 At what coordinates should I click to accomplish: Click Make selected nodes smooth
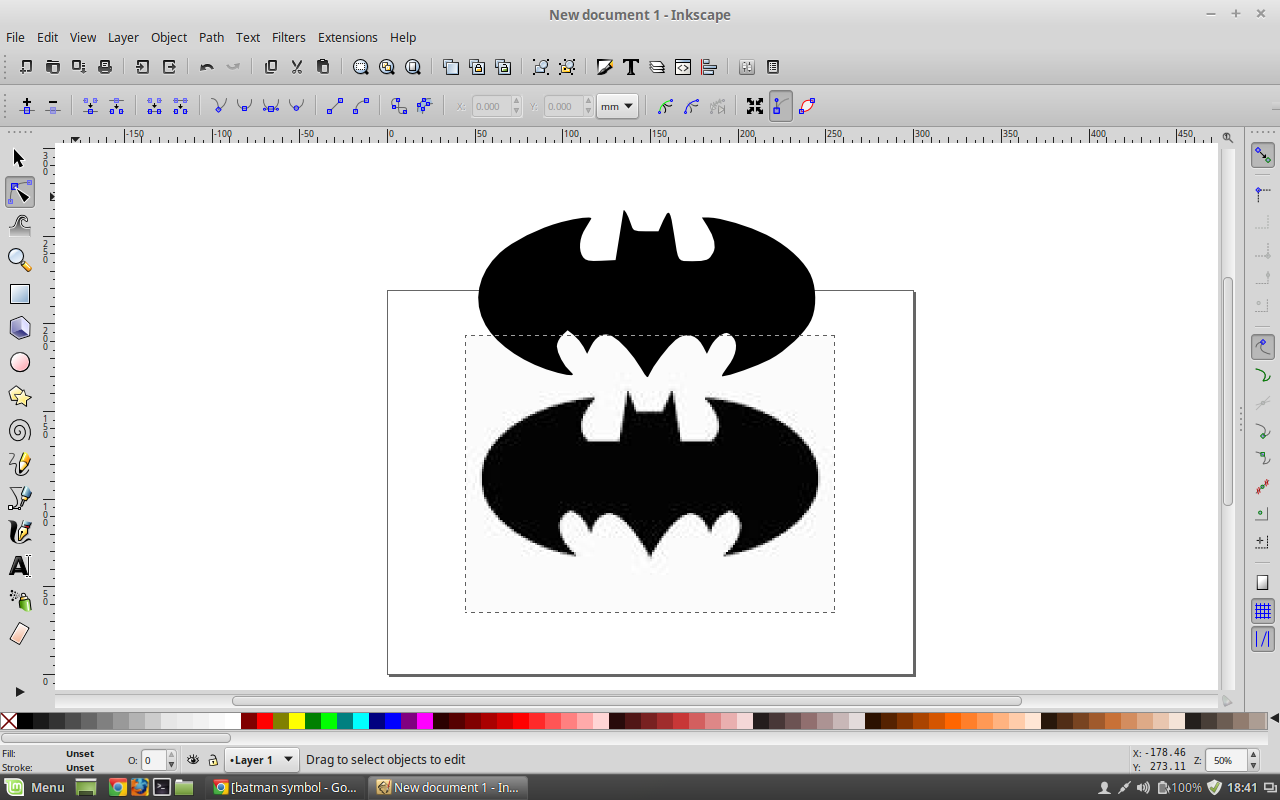pos(244,105)
